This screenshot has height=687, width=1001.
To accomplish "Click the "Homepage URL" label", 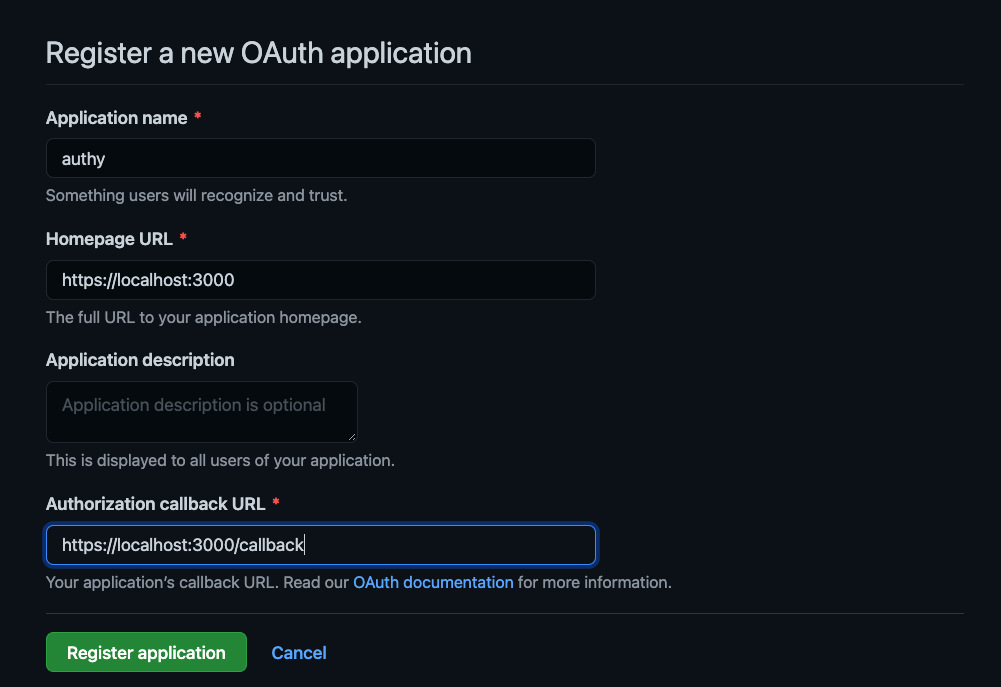I will (109, 239).
